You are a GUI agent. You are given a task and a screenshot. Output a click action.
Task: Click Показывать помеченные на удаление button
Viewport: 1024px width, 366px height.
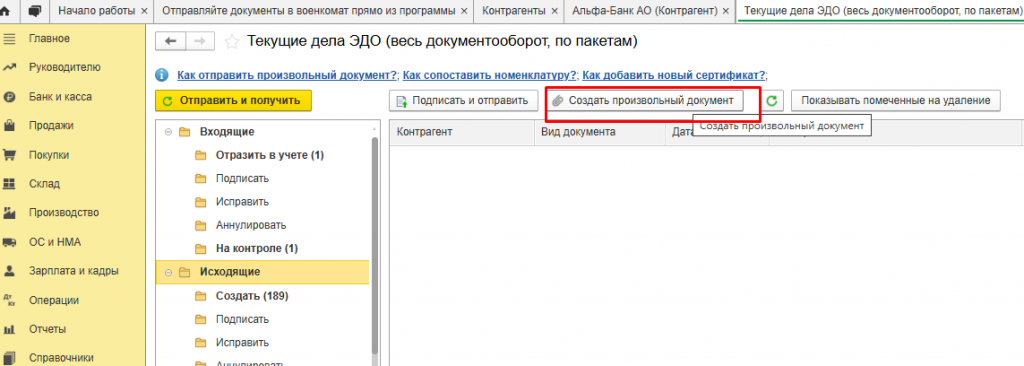pyautogui.click(x=896, y=101)
